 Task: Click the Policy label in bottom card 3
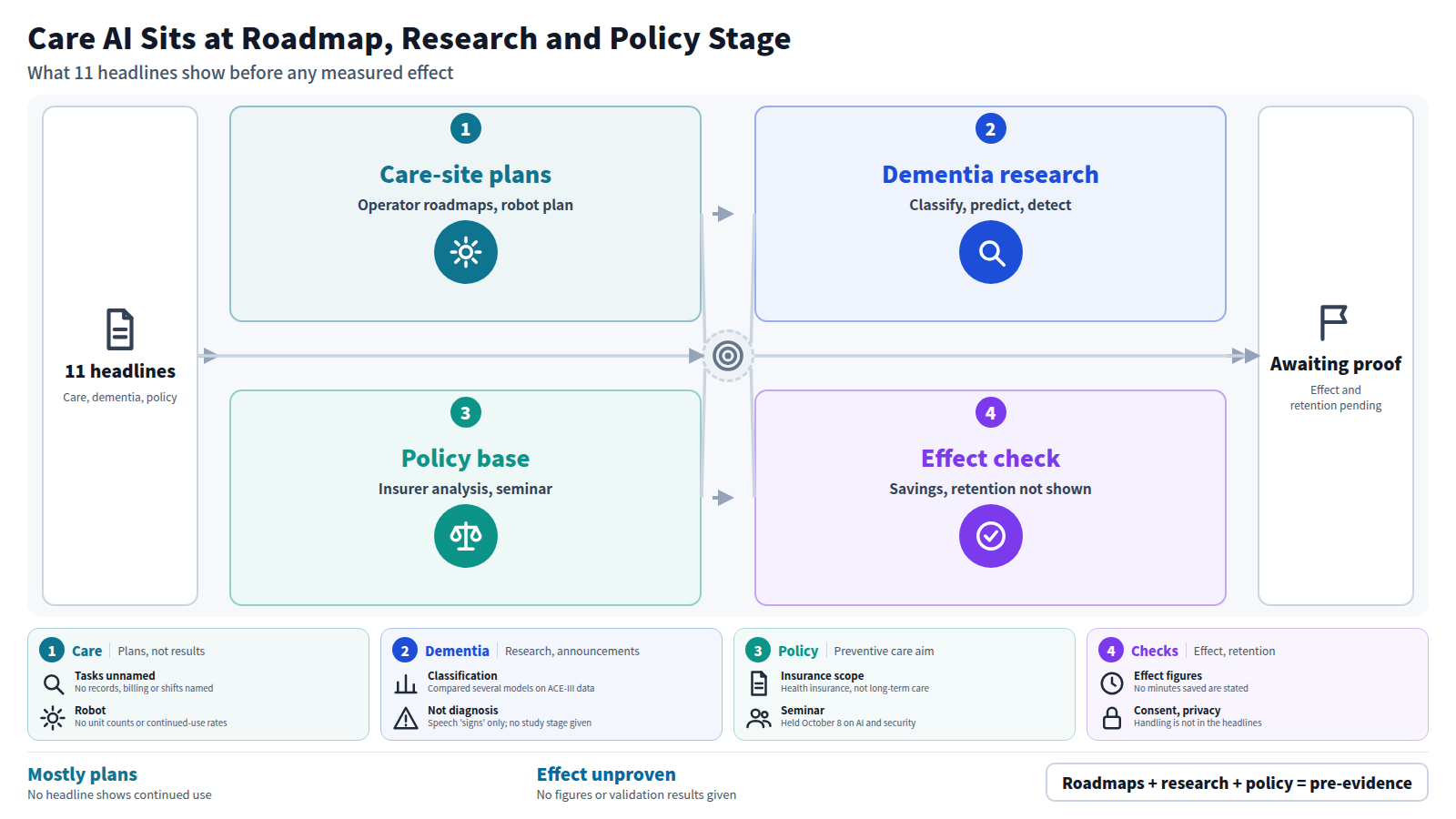798,651
